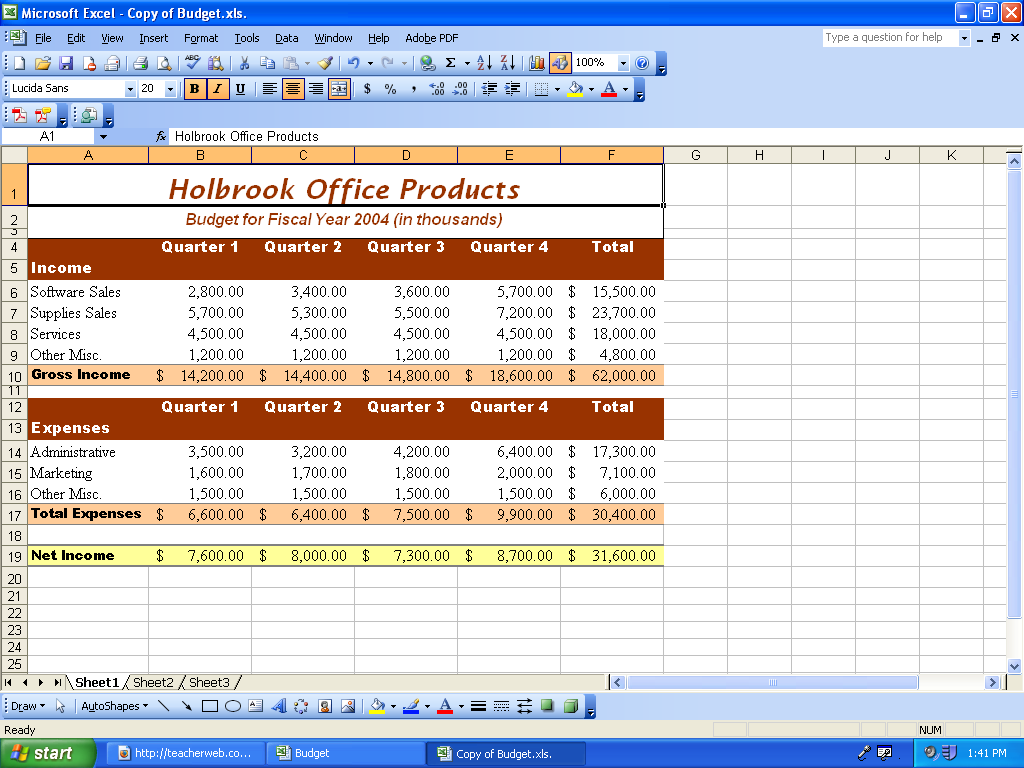Viewport: 1024px width, 768px height.
Task: Convert to Adobe PDF icon
Action: (20, 116)
